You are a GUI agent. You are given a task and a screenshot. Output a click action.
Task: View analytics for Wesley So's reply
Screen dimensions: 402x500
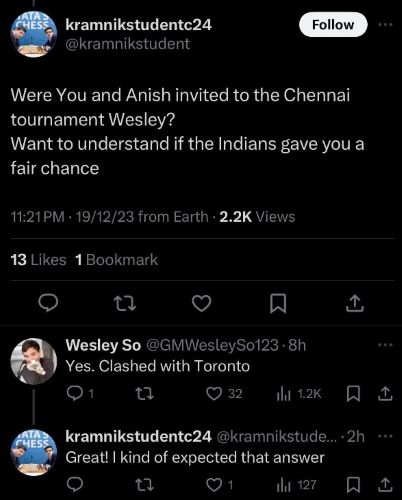(299, 394)
